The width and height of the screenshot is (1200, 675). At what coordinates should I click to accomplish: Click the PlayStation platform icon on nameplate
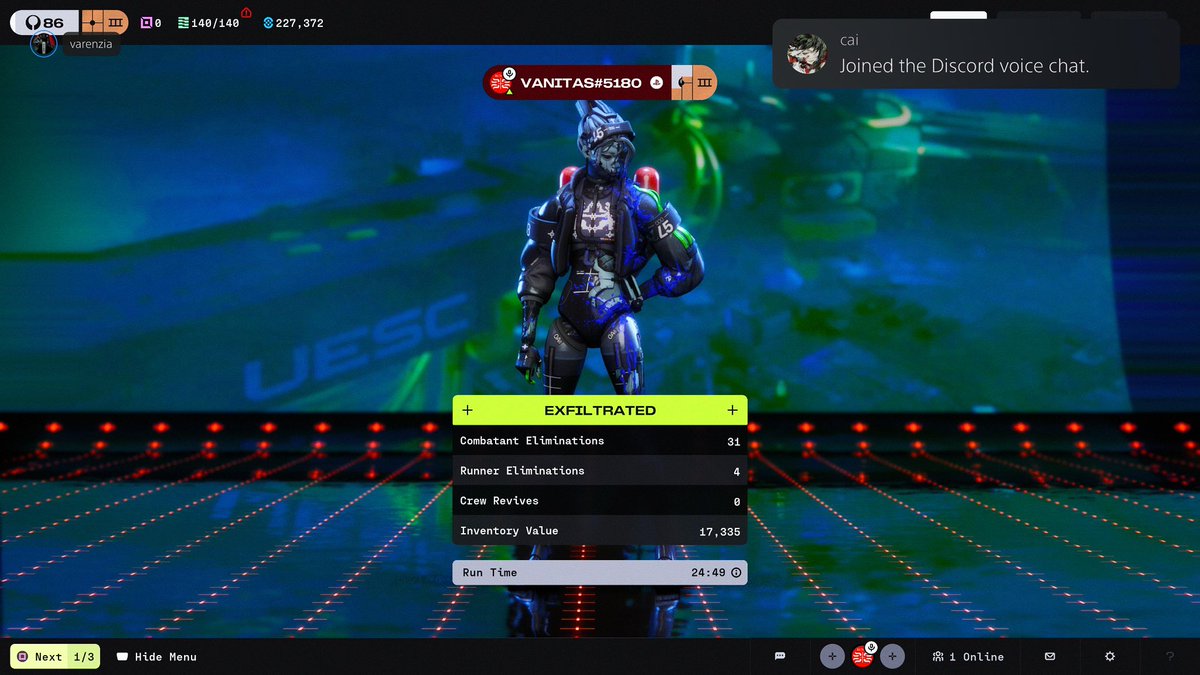[x=656, y=83]
